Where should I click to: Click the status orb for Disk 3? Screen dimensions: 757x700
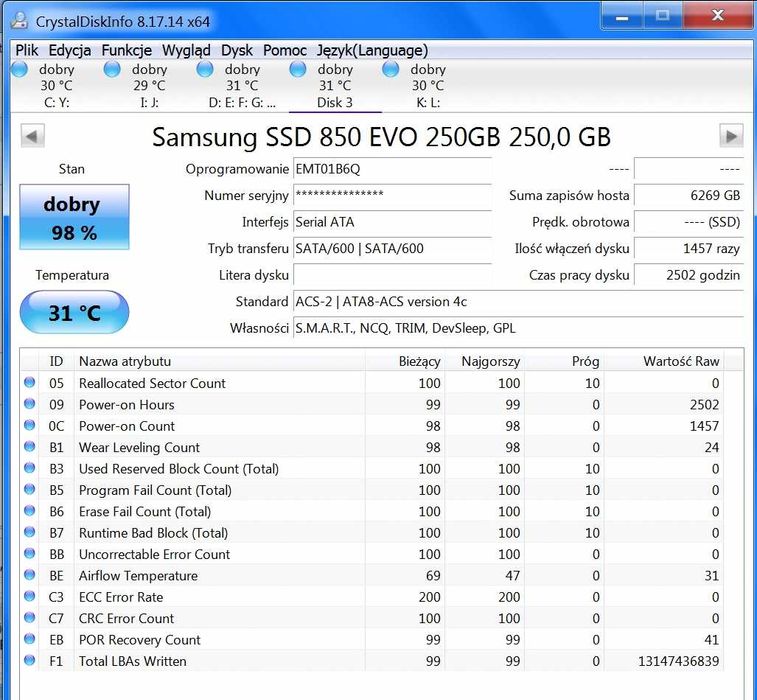[298, 70]
